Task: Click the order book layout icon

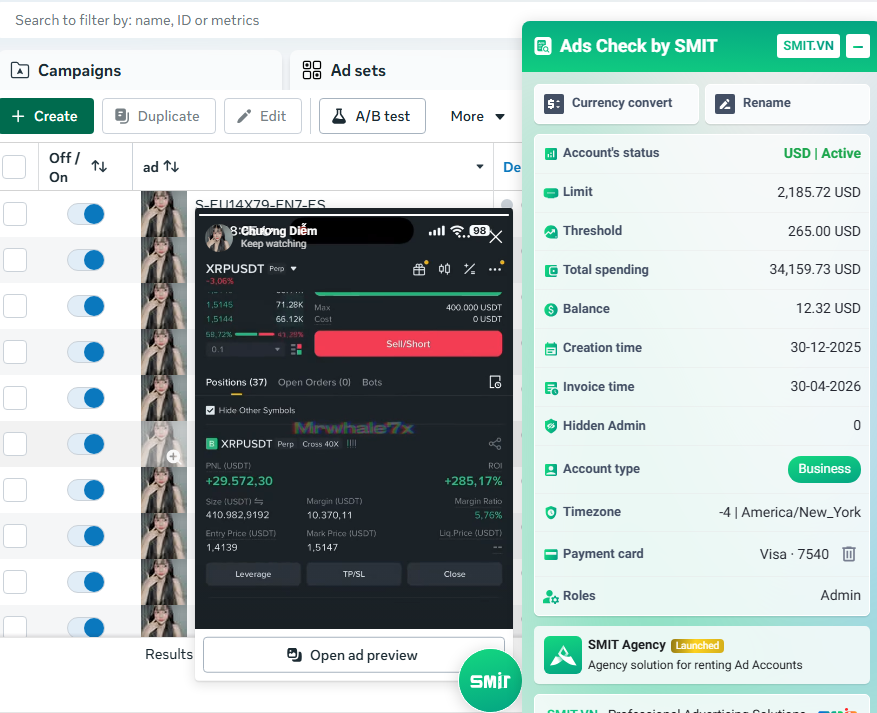Action: 296,350
